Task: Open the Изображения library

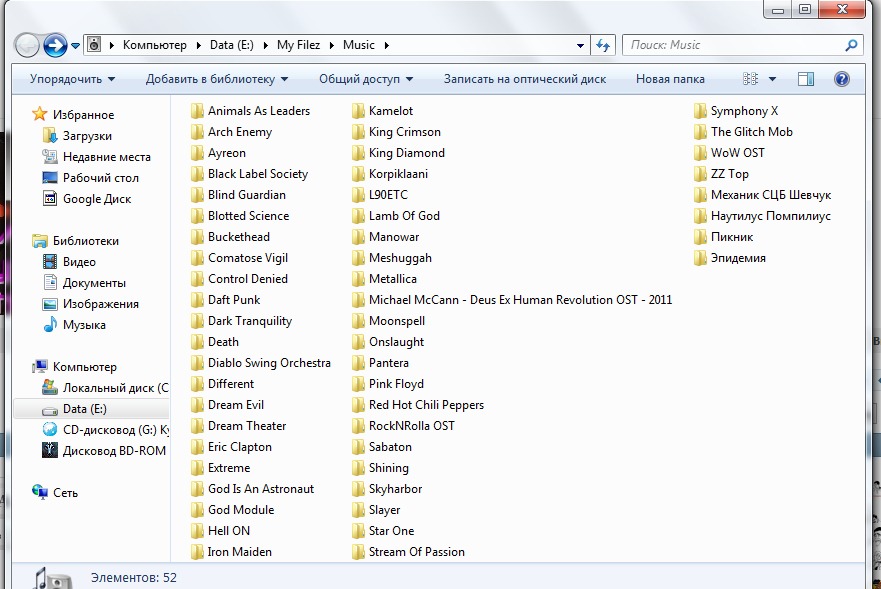Action: pos(101,304)
